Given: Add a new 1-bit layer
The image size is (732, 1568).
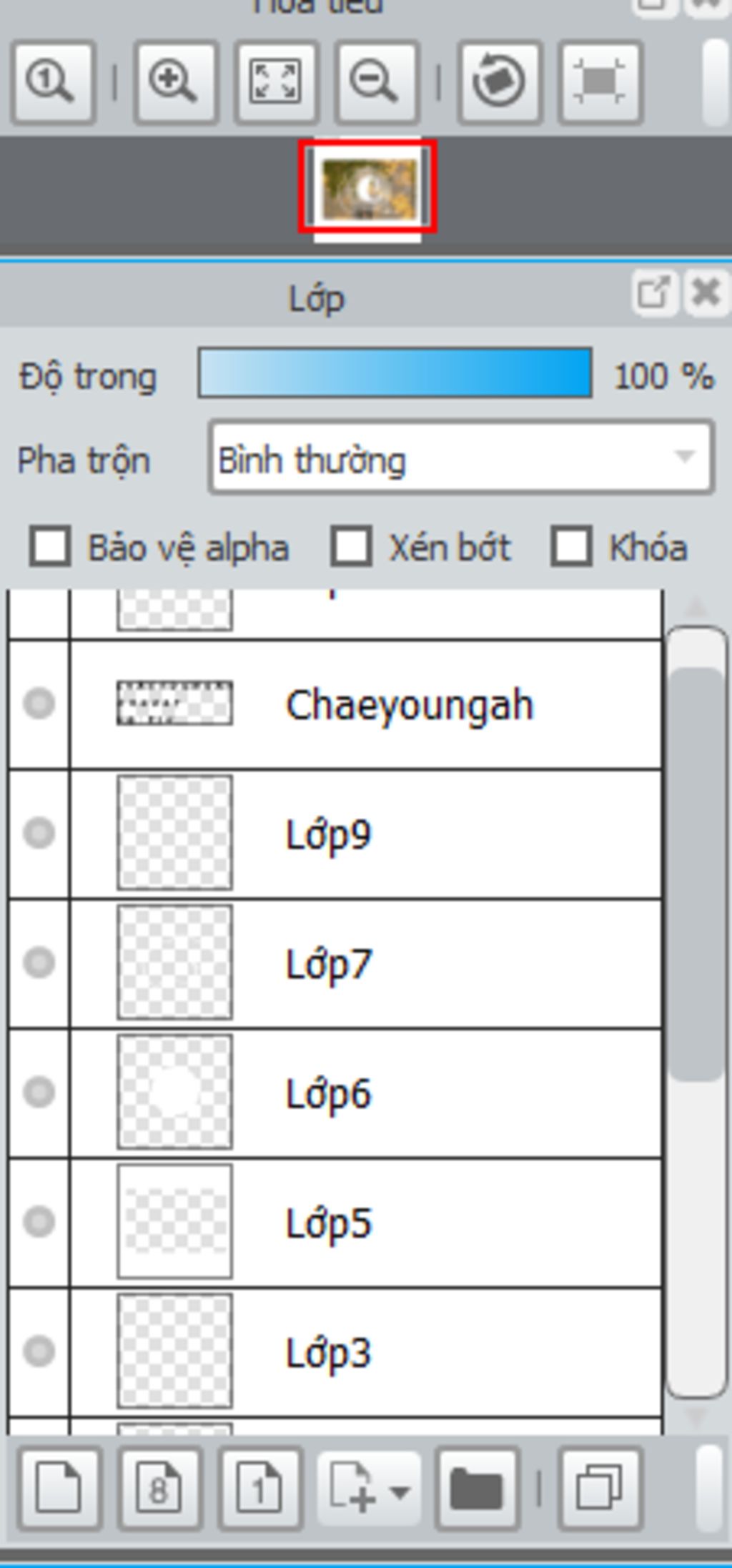Looking at the screenshot, I should tap(259, 1489).
